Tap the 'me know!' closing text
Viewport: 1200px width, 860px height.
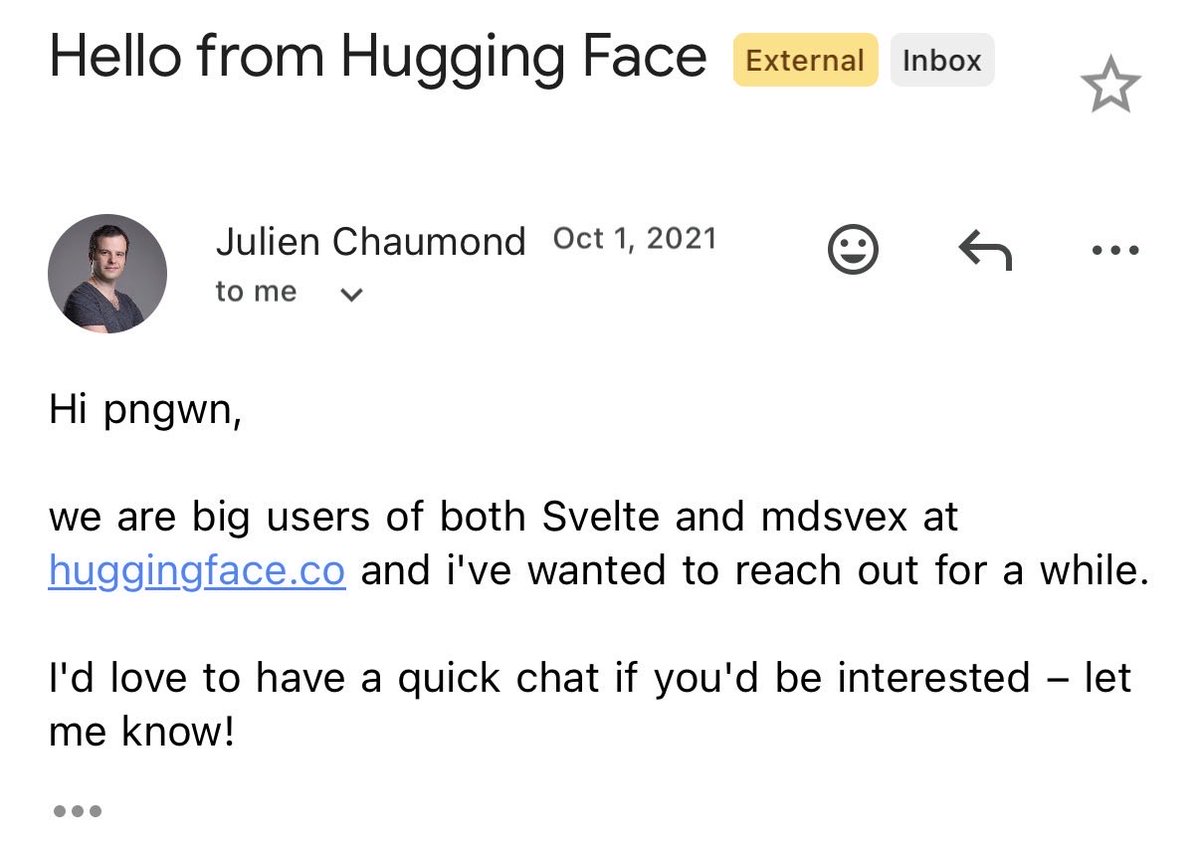(141, 732)
